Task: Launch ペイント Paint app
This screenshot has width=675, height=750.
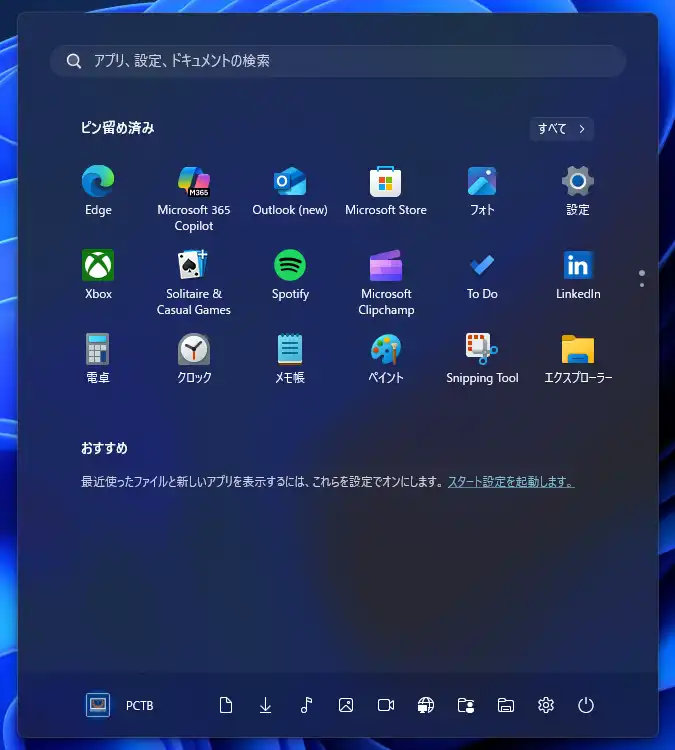Action: [x=386, y=359]
